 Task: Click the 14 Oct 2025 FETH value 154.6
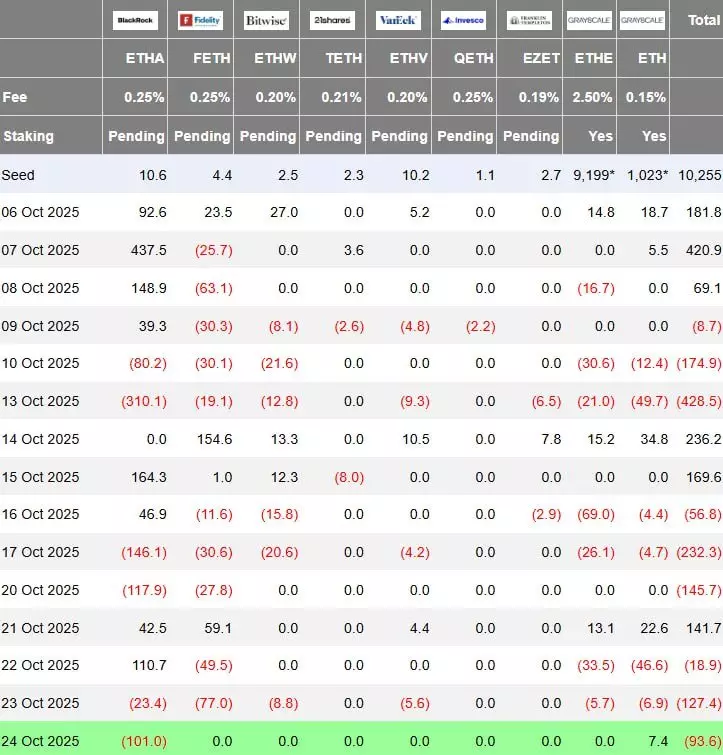tap(214, 439)
